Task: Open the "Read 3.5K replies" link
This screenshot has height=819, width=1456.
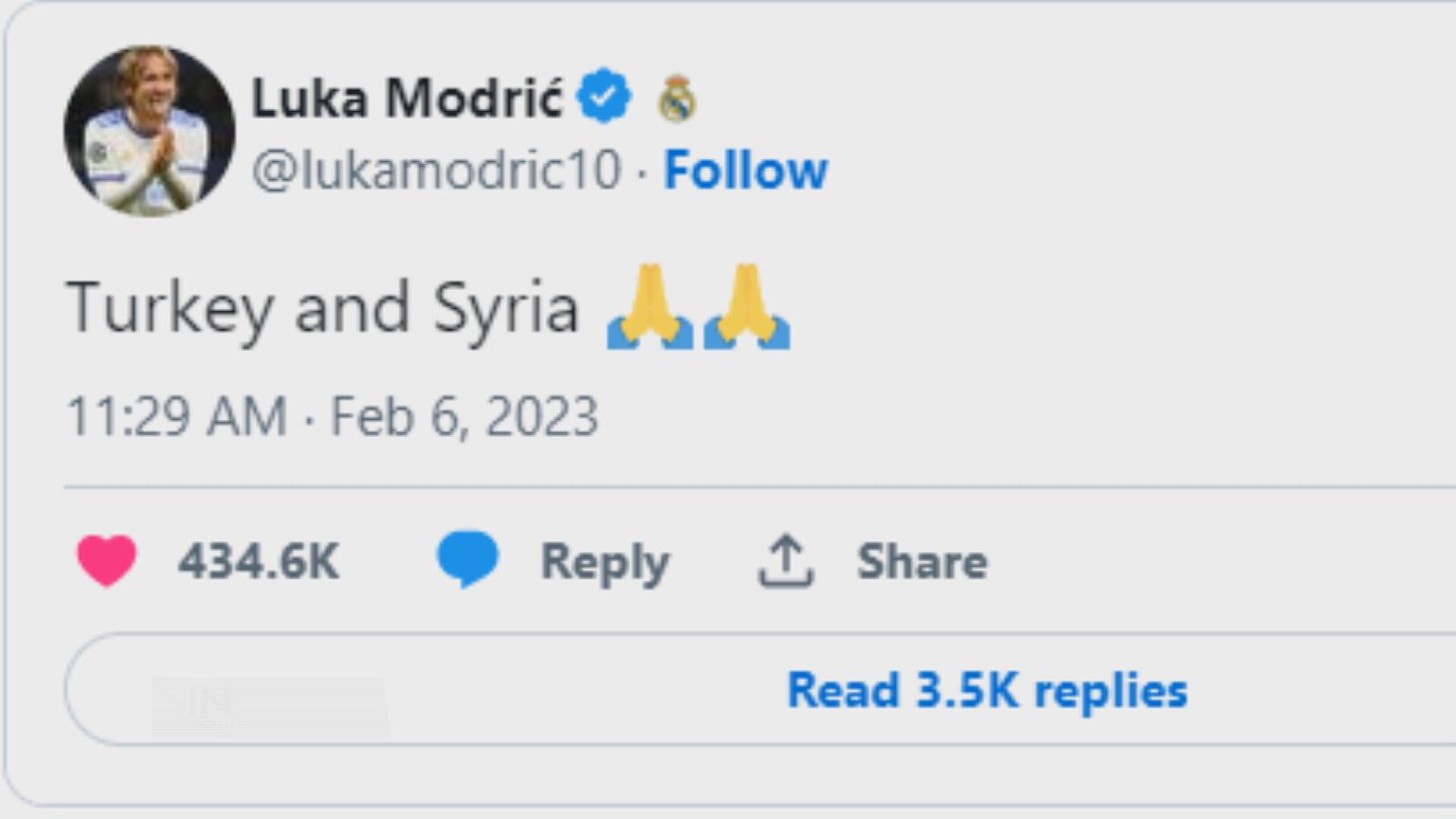Action: pos(987,690)
